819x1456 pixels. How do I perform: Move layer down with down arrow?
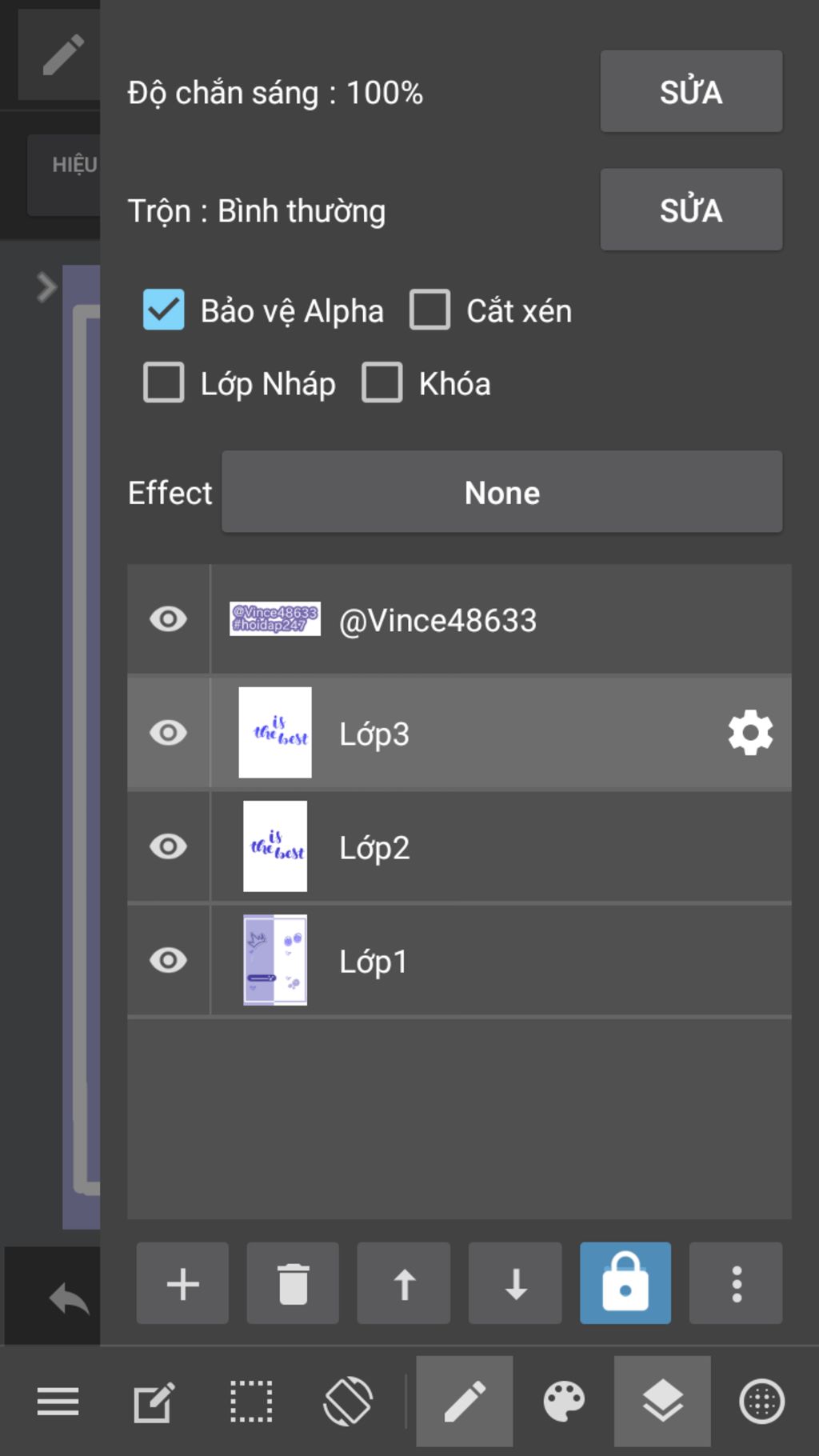pos(515,1283)
